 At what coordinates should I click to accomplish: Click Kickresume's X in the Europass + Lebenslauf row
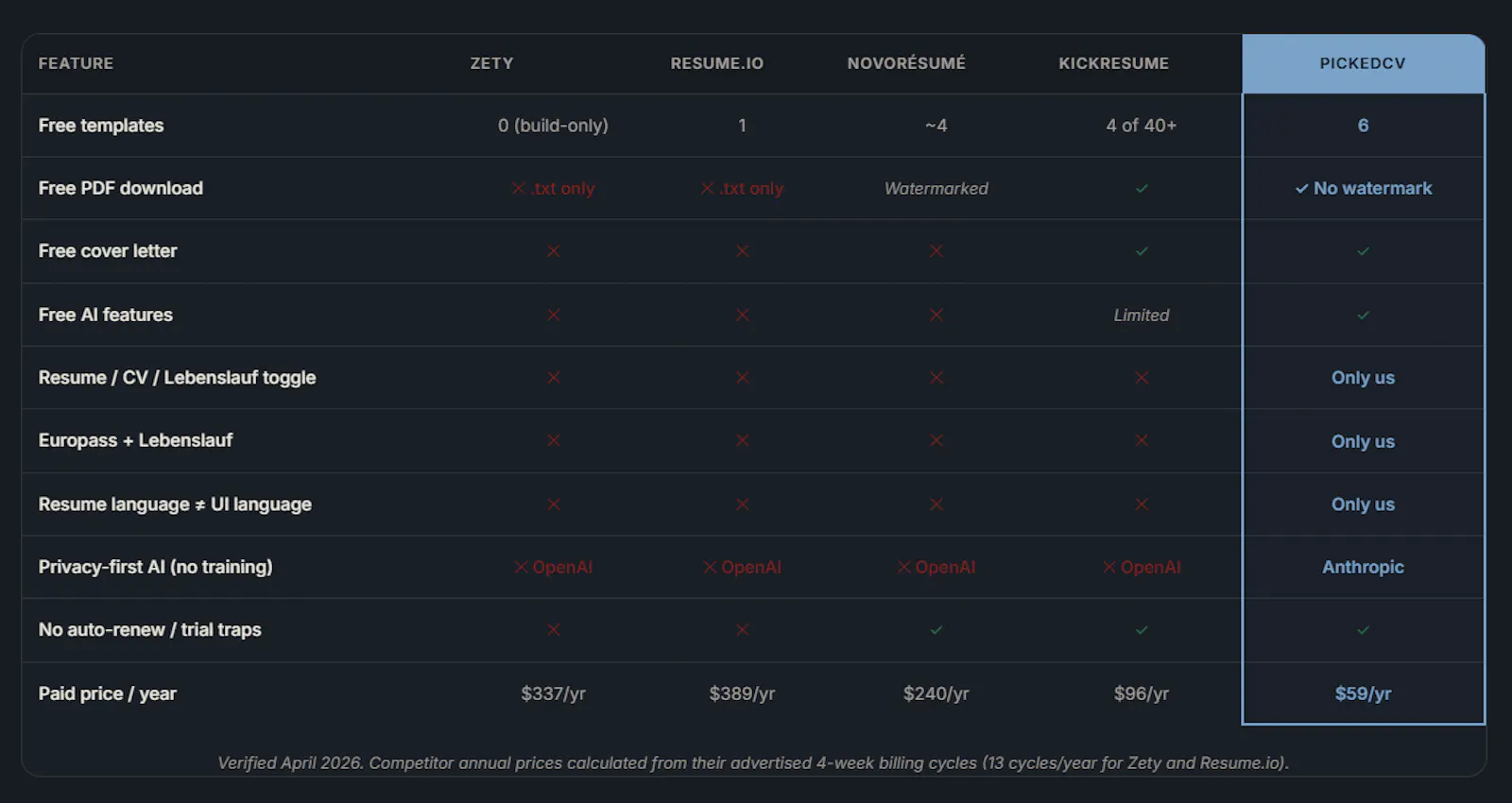tap(1142, 440)
